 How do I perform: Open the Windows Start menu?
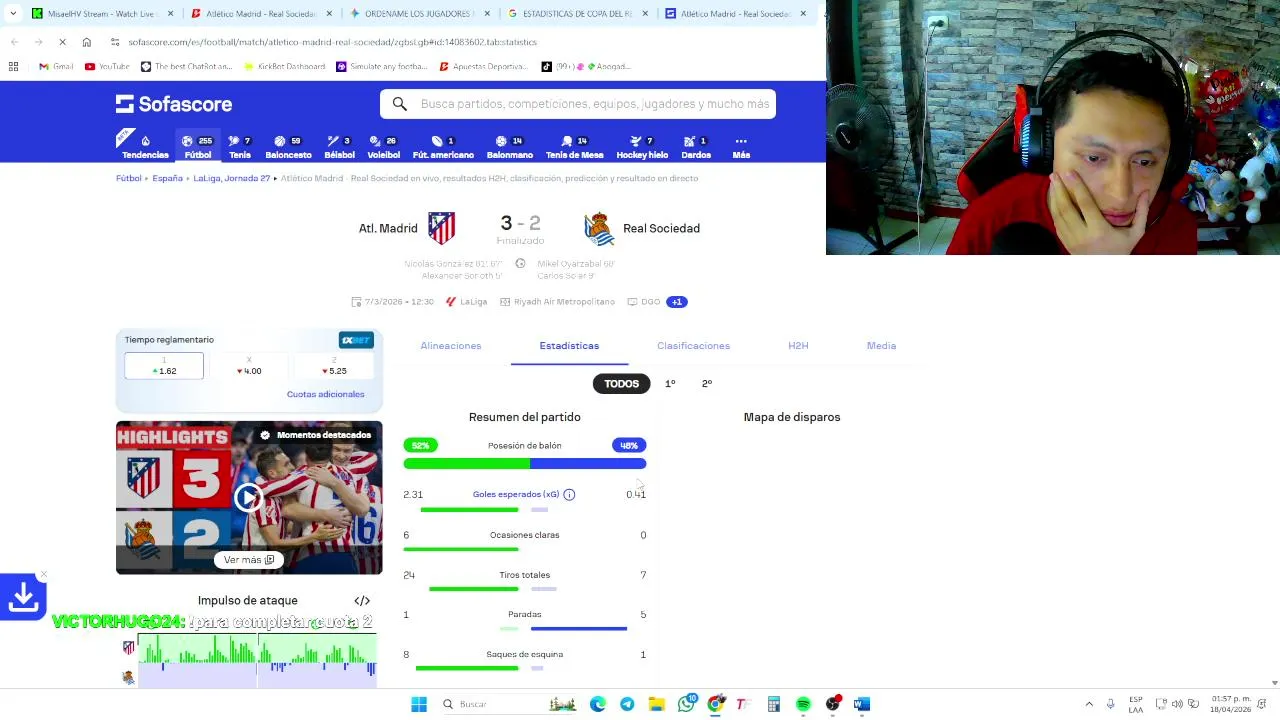click(x=419, y=704)
